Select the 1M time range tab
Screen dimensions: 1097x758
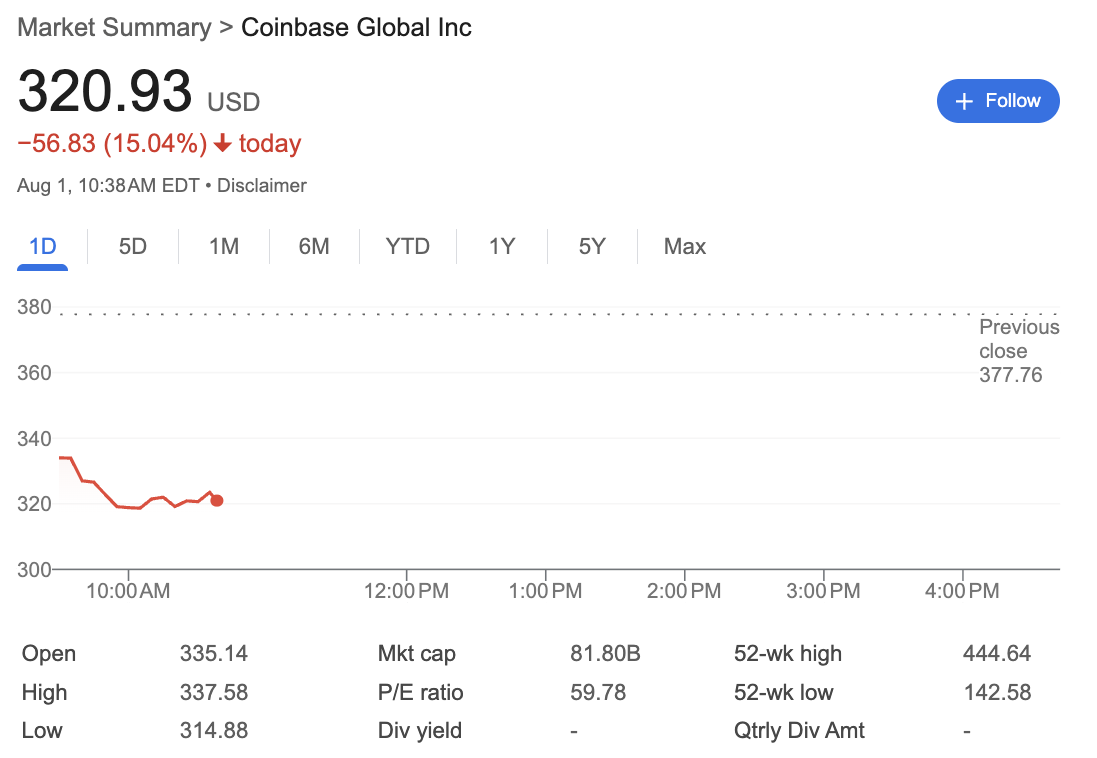(x=223, y=246)
